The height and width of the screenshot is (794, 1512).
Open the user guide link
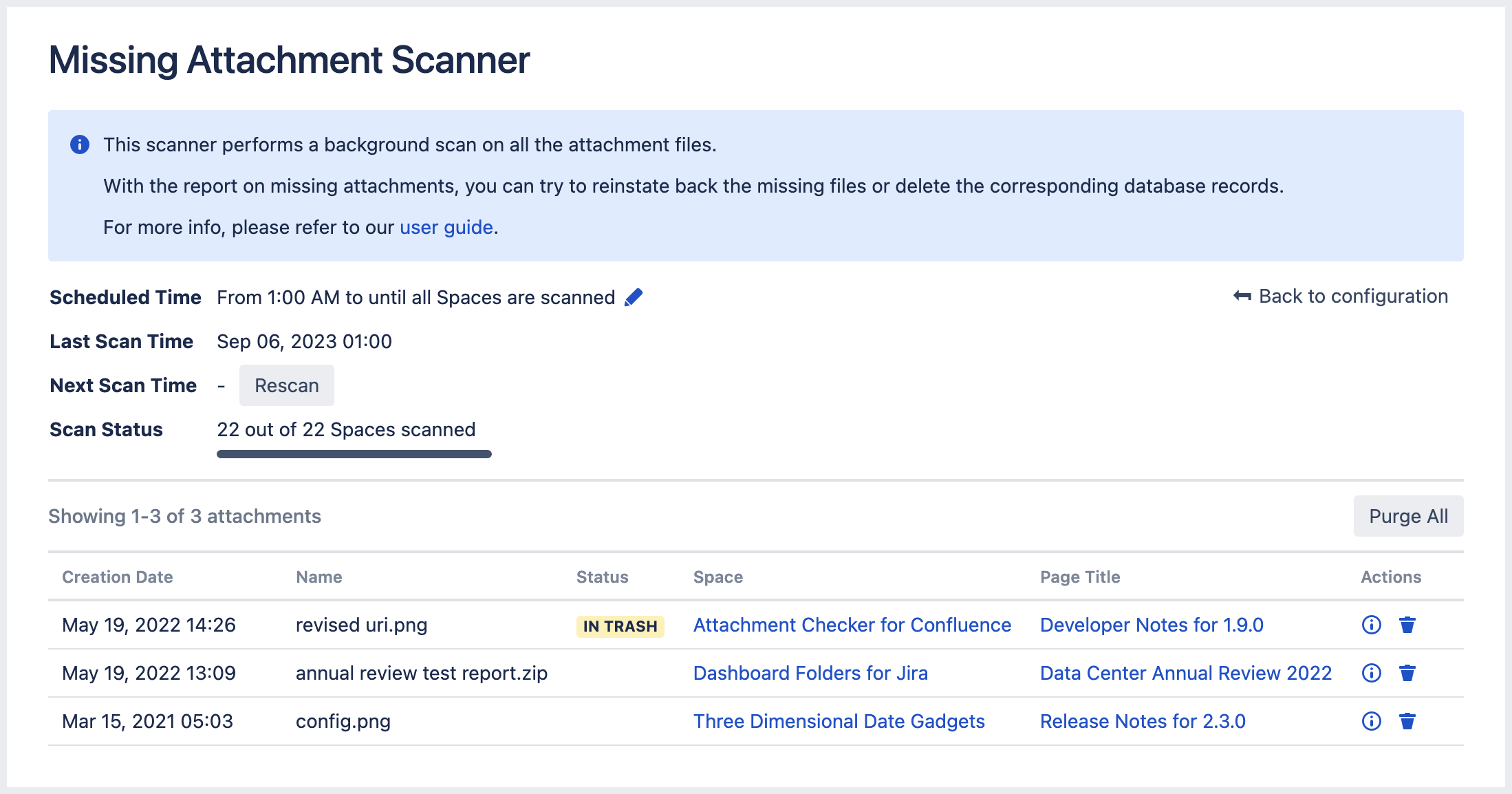444,227
